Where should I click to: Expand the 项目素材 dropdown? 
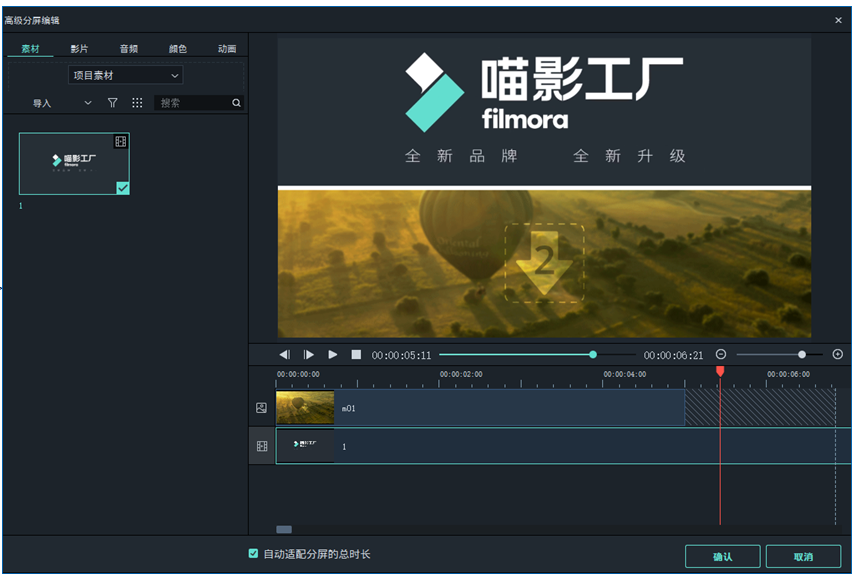click(125, 75)
